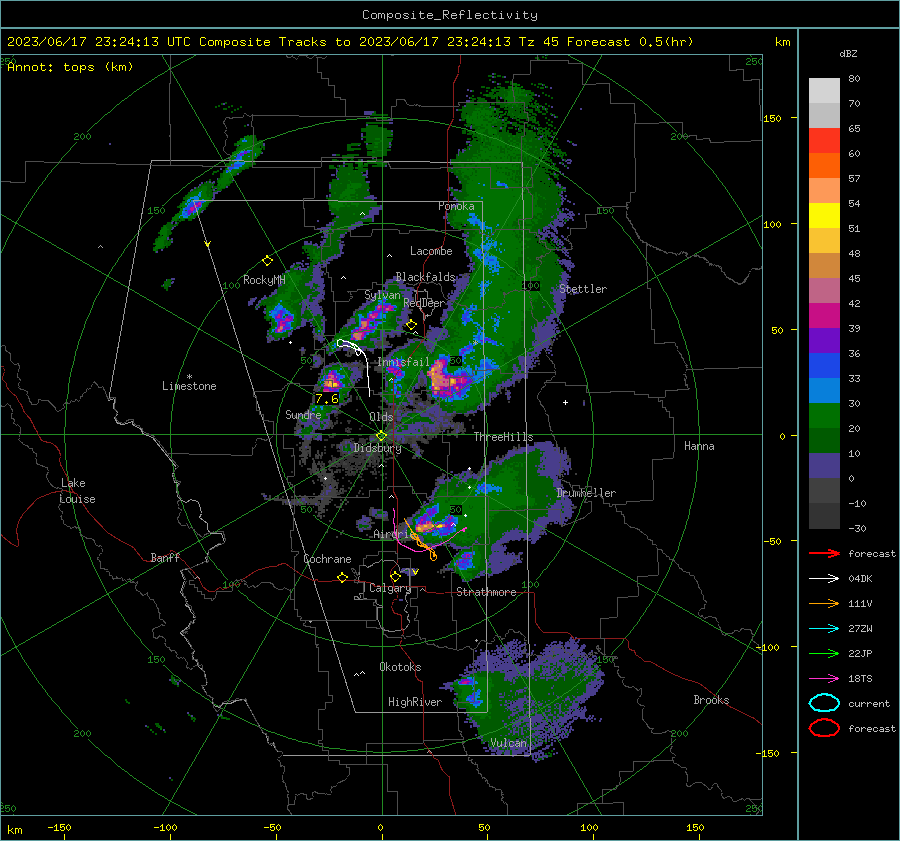This screenshot has width=900, height=841.
Task: Click the orange 111V track arrow
Action: [824, 603]
